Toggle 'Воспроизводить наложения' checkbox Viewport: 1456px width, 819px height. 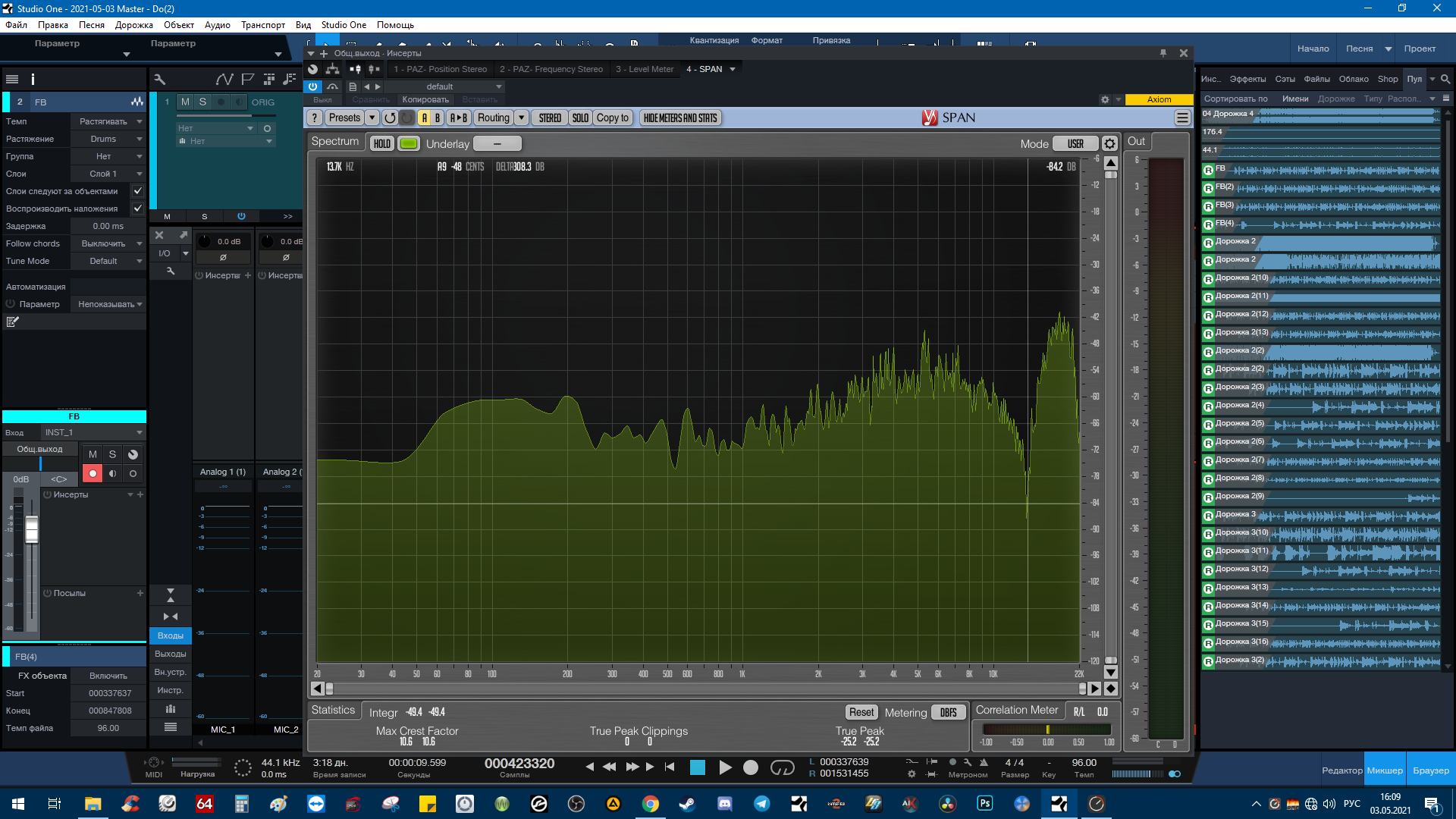137,209
